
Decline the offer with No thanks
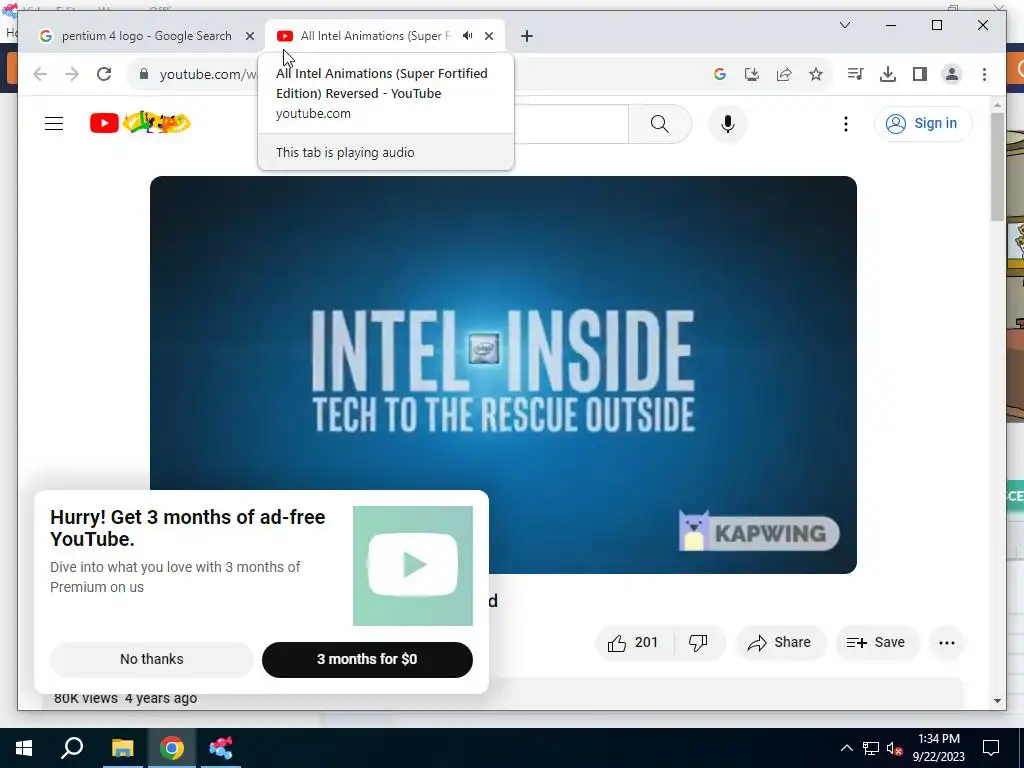152,660
